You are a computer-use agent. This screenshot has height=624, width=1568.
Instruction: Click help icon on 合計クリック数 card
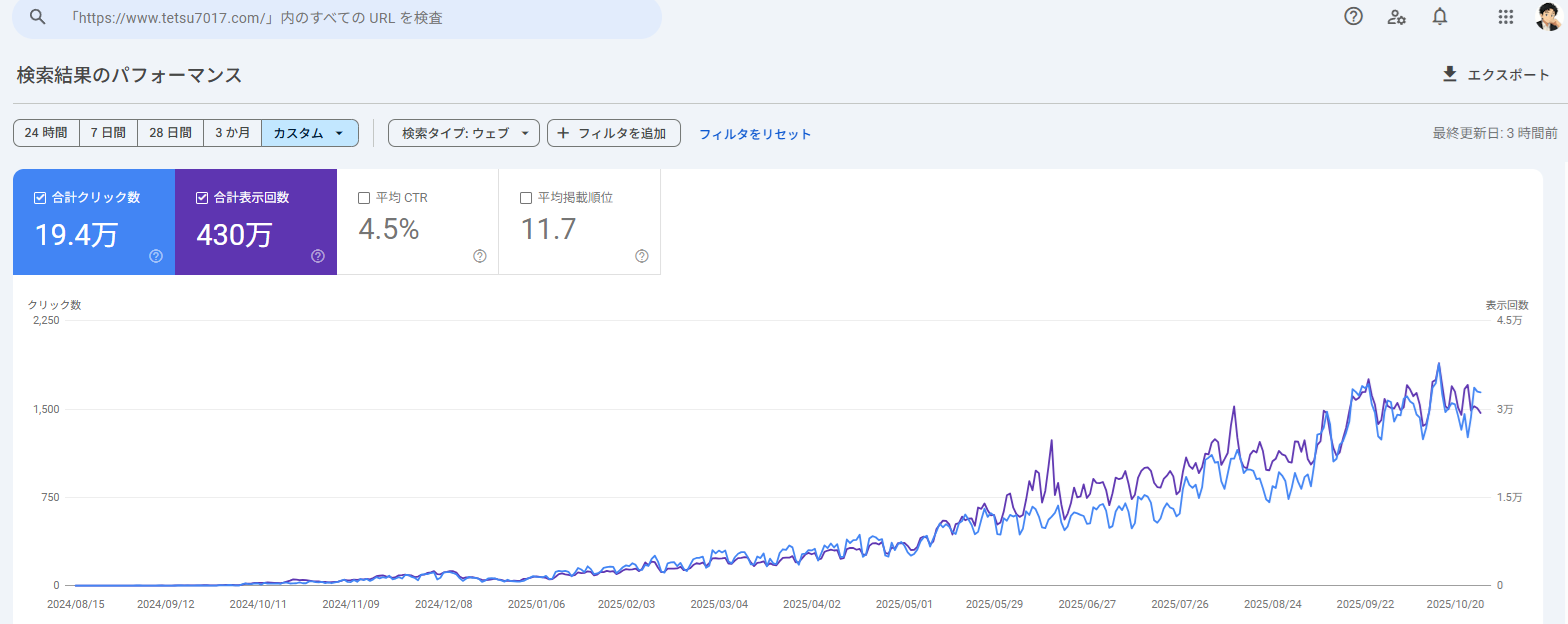point(156,256)
